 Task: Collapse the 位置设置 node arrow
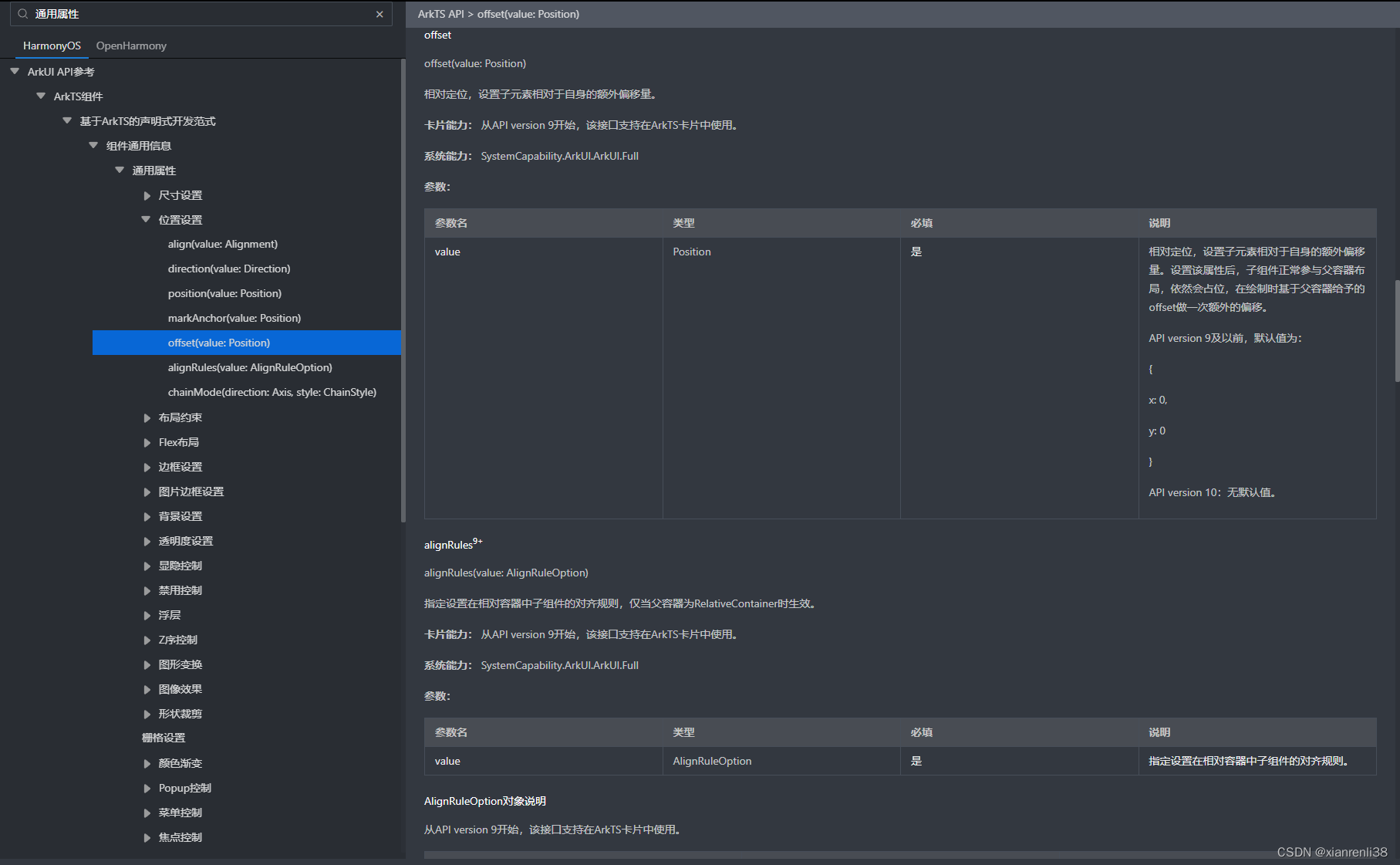[x=146, y=219]
